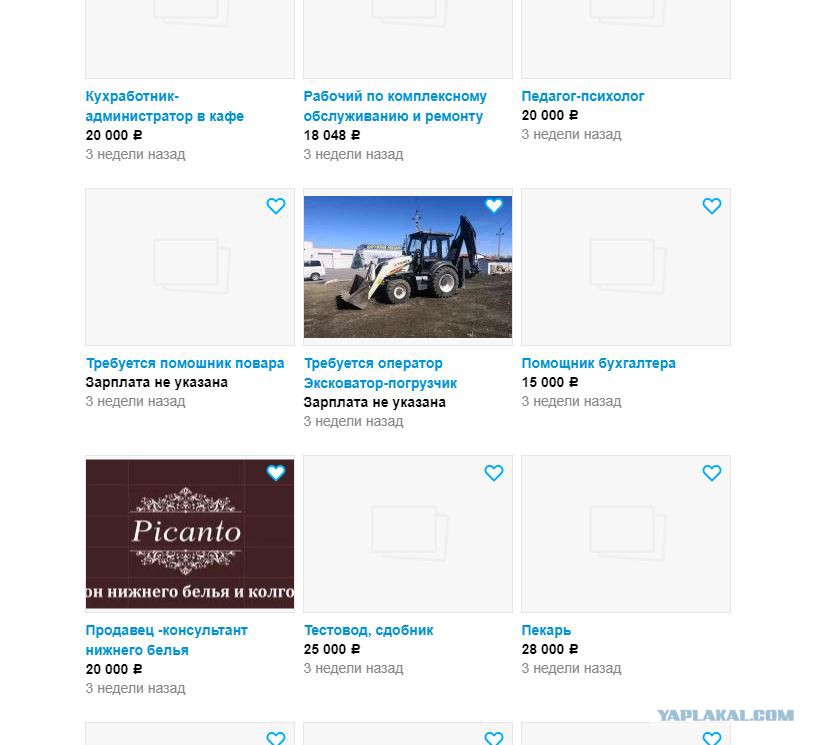
Task: Open Требуется оператор Эксковатор-погрузчик link
Action: pos(380,373)
